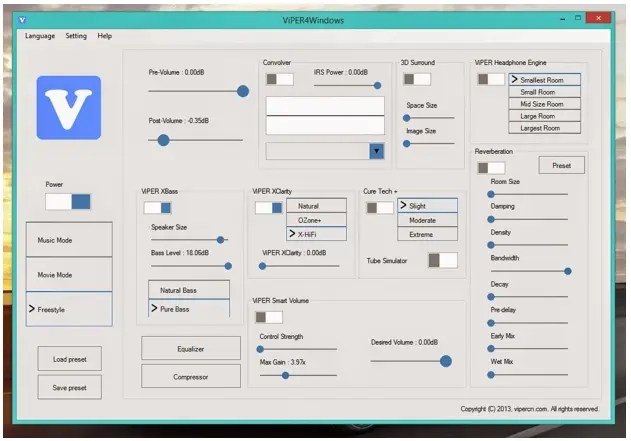Viewport: 631px width, 441px height.
Task: Select Music Mode
Action: 69,240
